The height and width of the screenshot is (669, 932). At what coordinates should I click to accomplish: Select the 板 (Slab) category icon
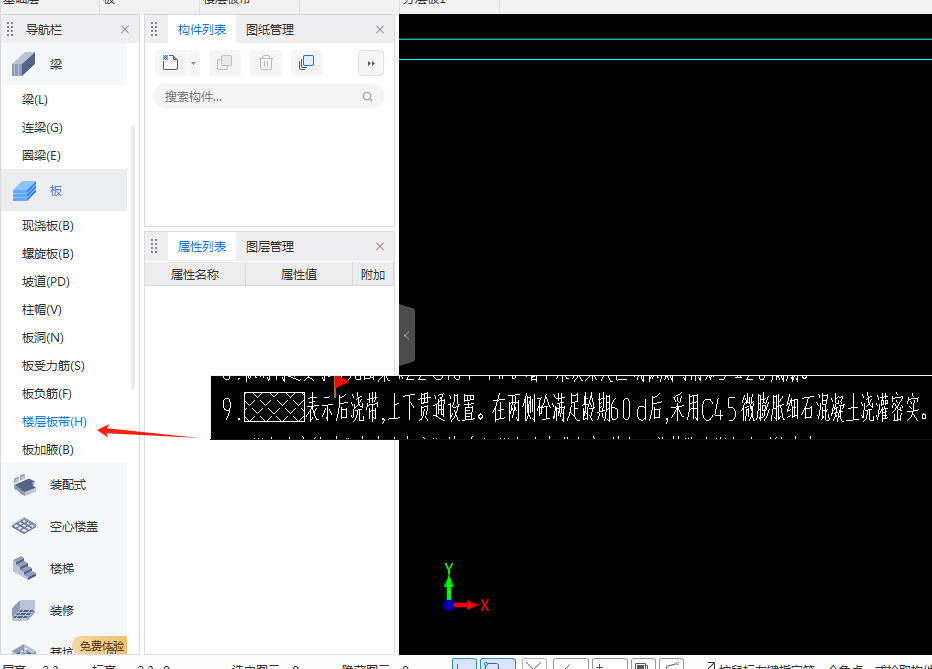point(24,190)
